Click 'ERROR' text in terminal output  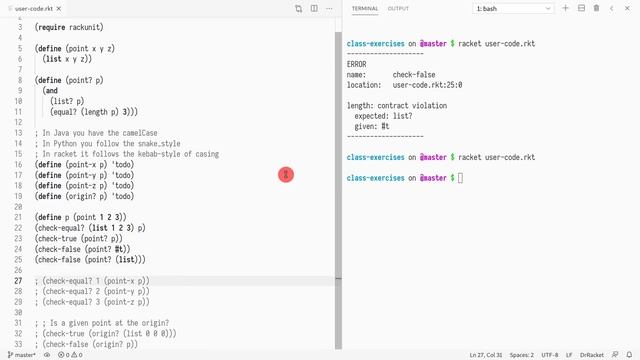(356, 64)
